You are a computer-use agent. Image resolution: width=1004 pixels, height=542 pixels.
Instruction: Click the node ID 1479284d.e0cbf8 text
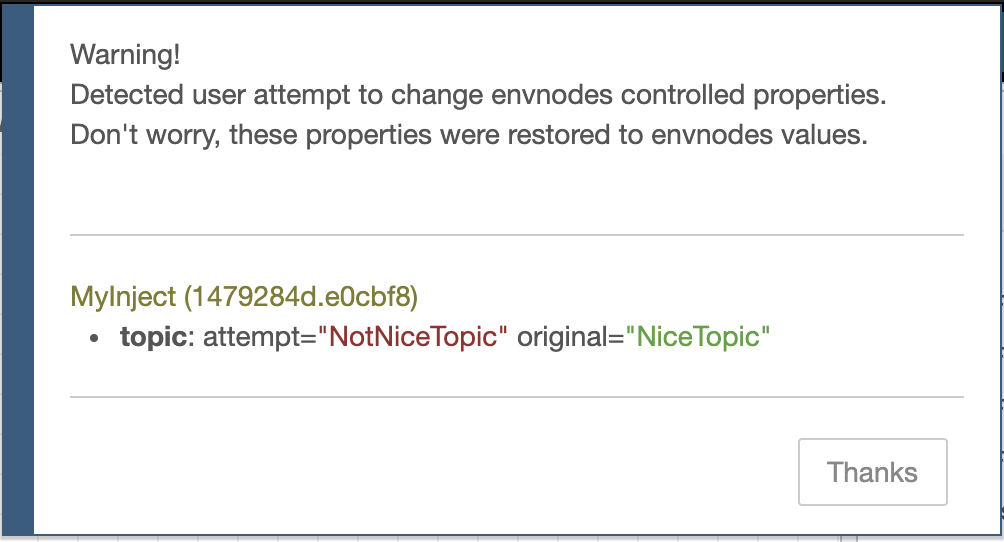pyautogui.click(x=301, y=297)
